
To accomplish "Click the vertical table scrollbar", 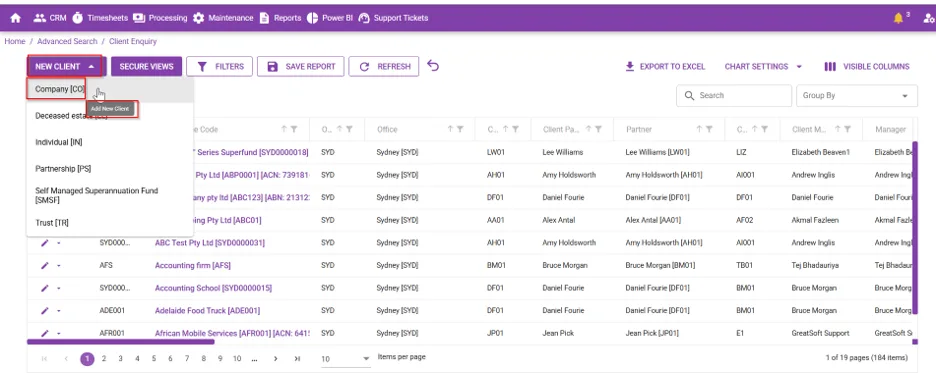I will 916,228.
